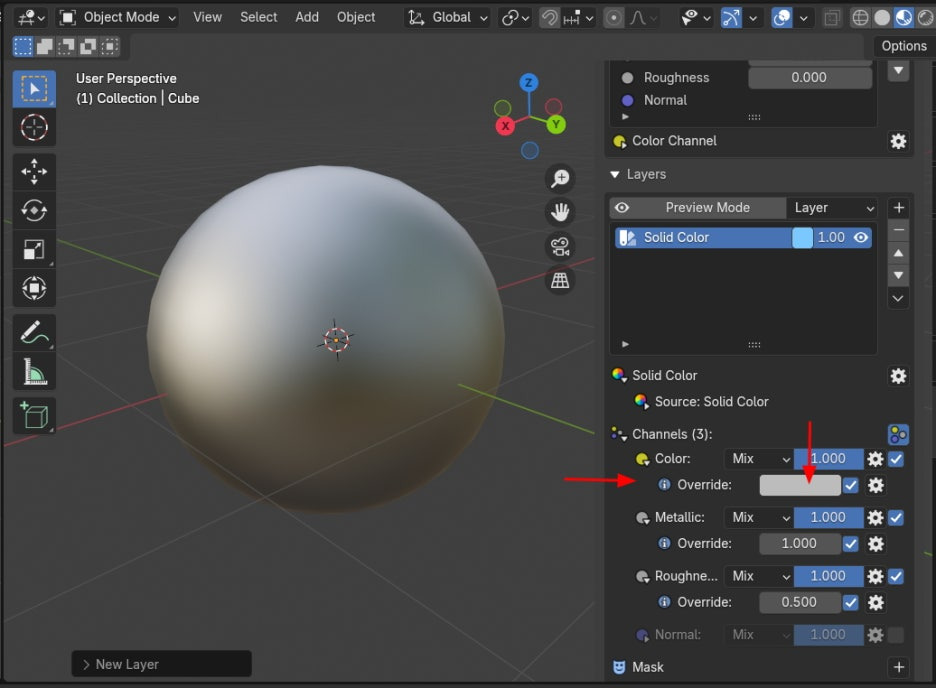Select the Select Box tool
Viewport: 936px width, 688px height.
[x=34, y=89]
